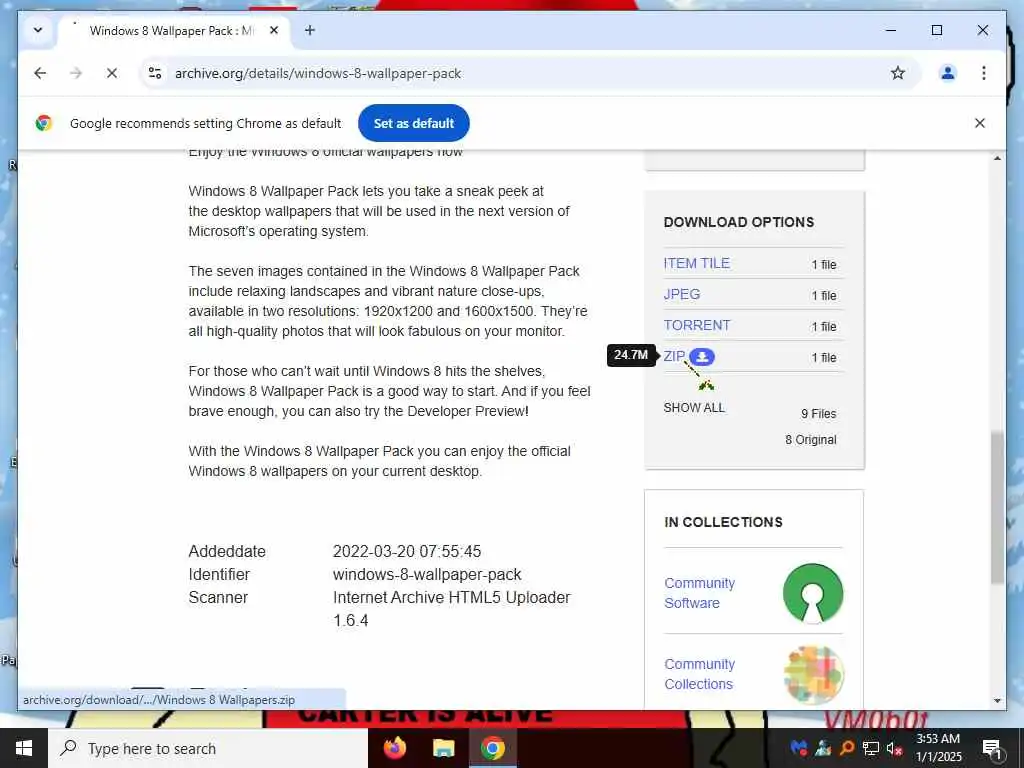
Task: Click the Identifier value windows-8-wallpaper-pack
Action: pos(427,575)
